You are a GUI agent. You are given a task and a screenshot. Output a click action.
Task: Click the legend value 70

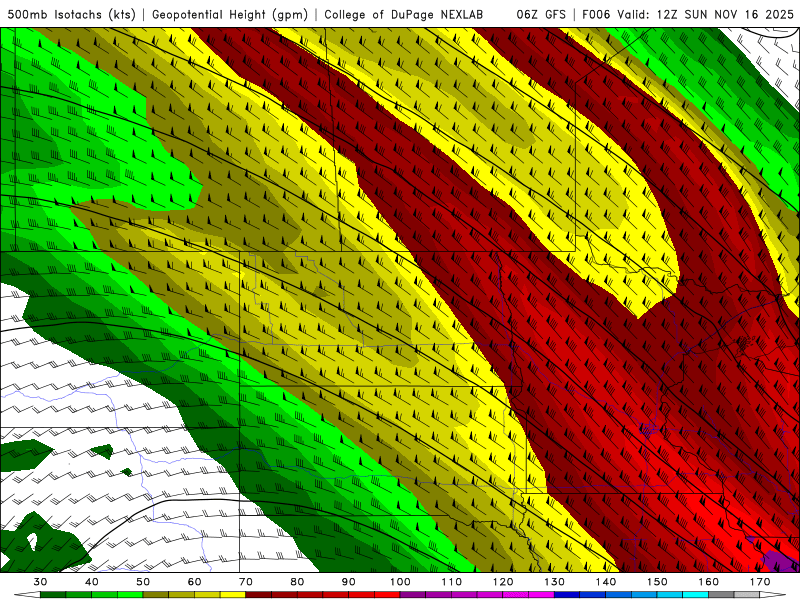coord(246,582)
